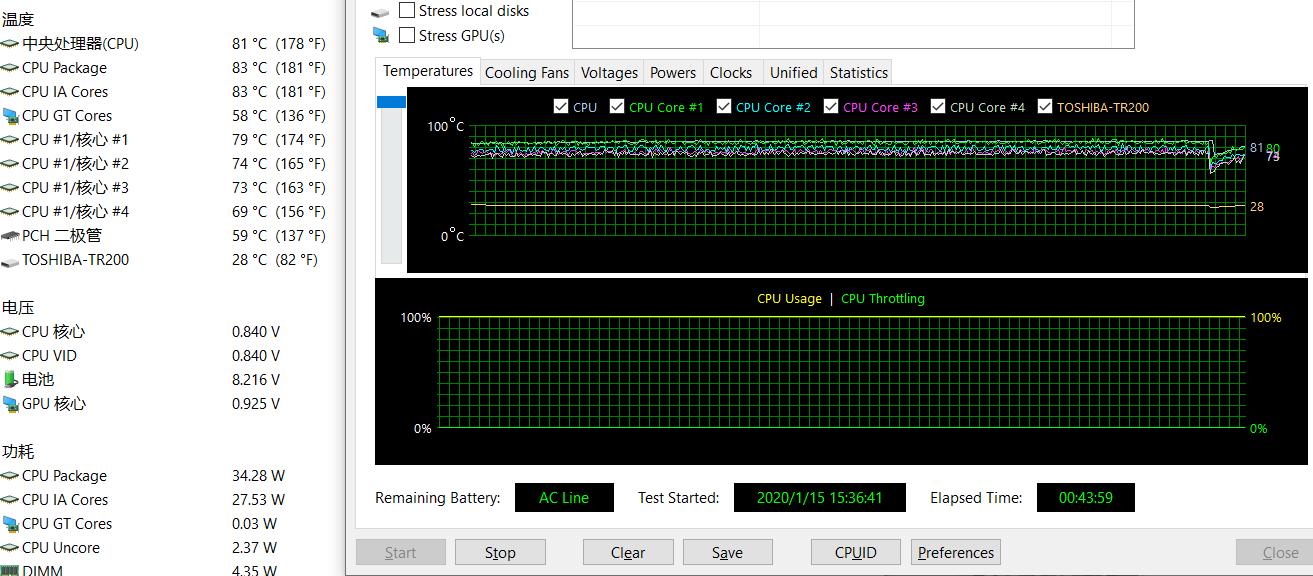Screen dimensions: 1313x576
Task: Click the CPU Throttling graph label
Action: (x=882, y=299)
